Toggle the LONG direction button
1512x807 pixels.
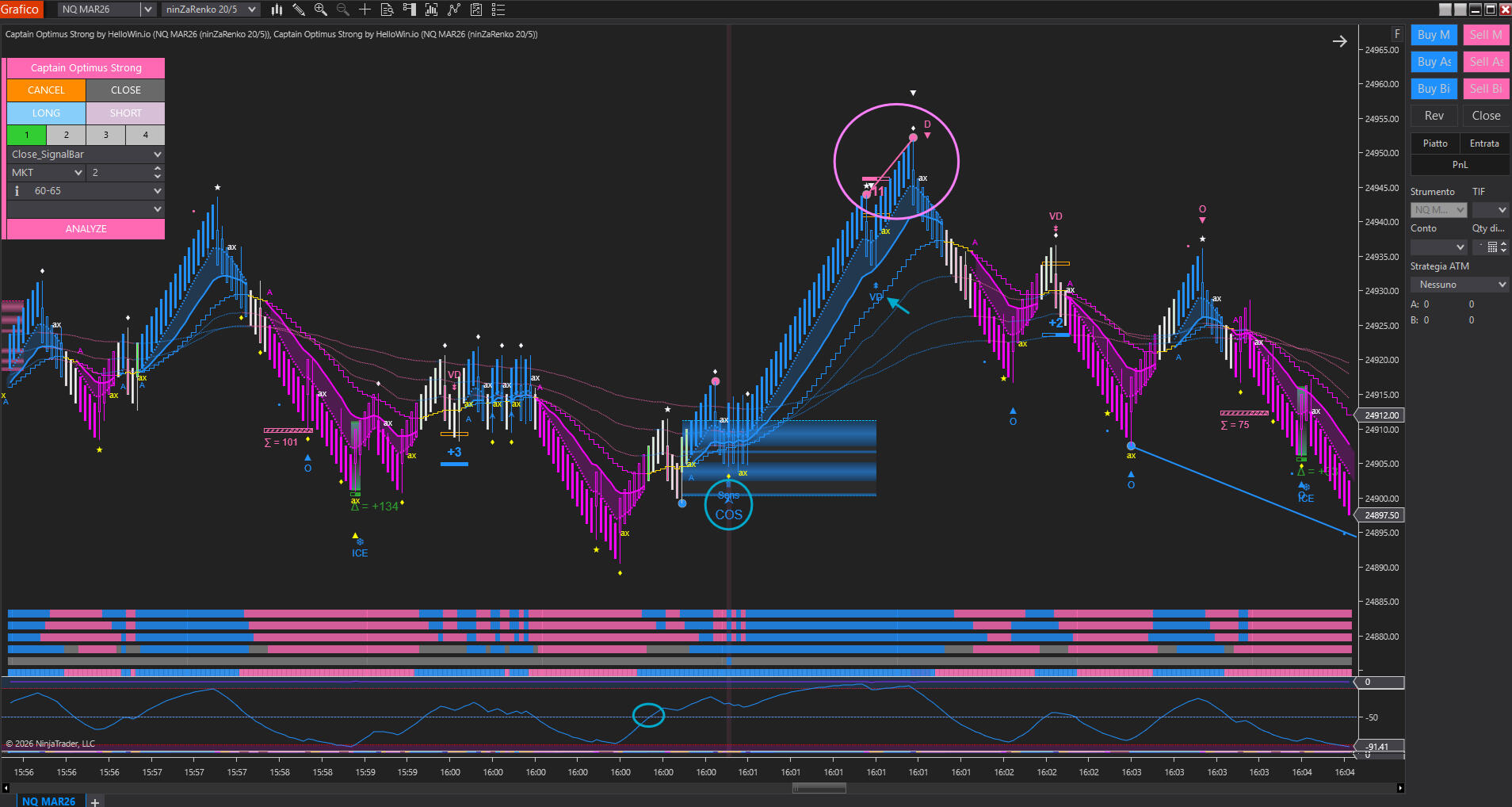point(46,113)
